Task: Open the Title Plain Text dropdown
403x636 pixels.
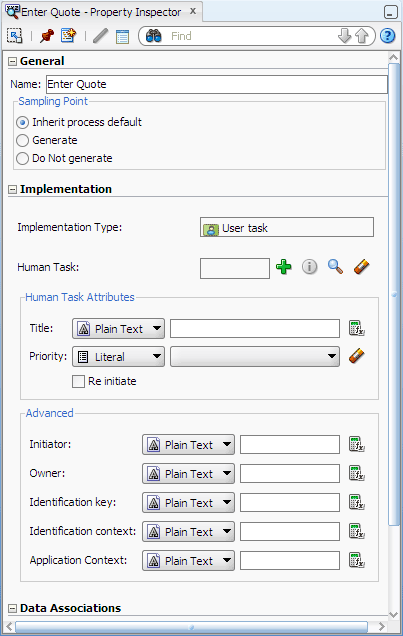Action: [x=118, y=329]
